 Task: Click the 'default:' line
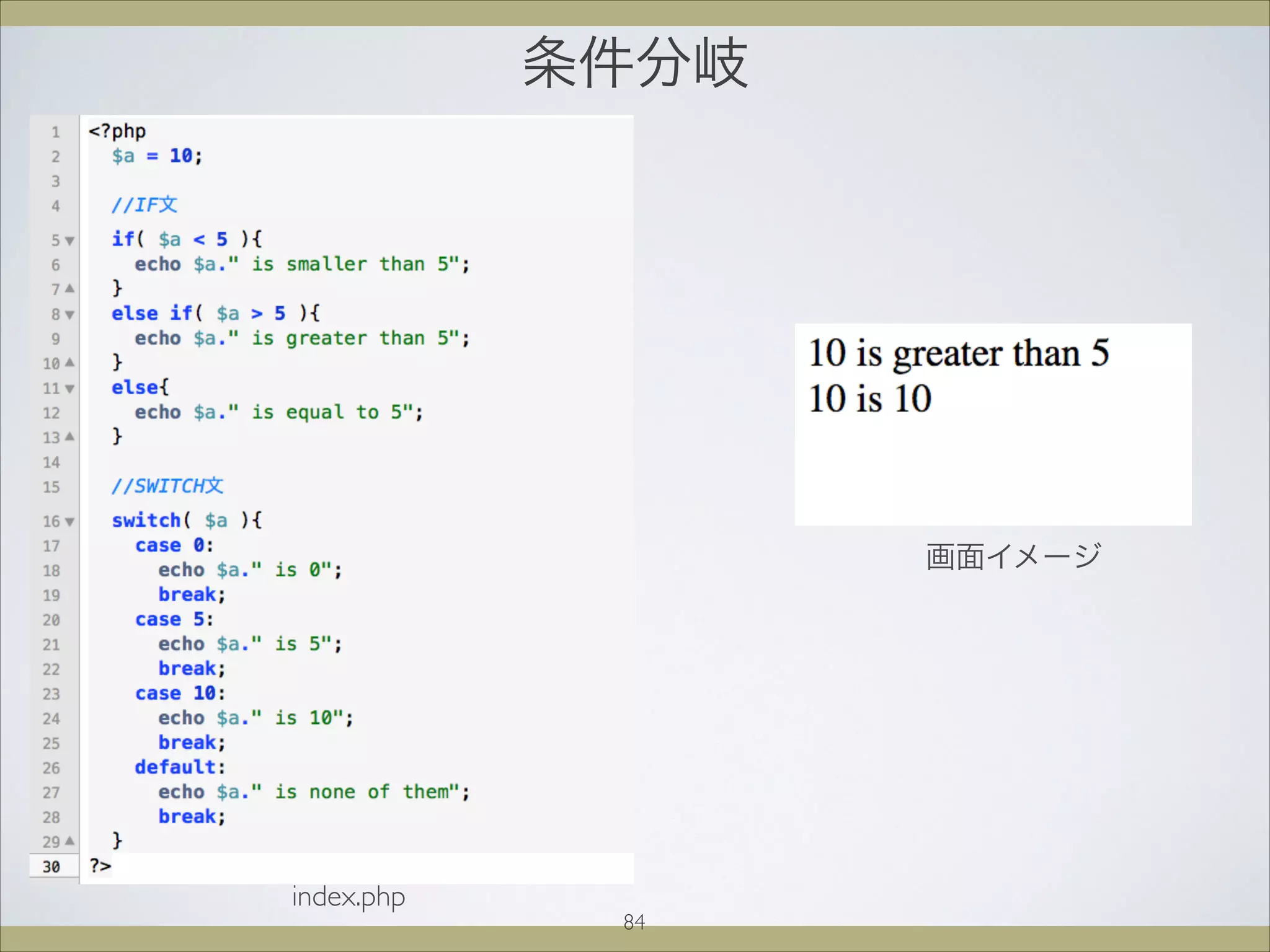pyautogui.click(x=180, y=767)
